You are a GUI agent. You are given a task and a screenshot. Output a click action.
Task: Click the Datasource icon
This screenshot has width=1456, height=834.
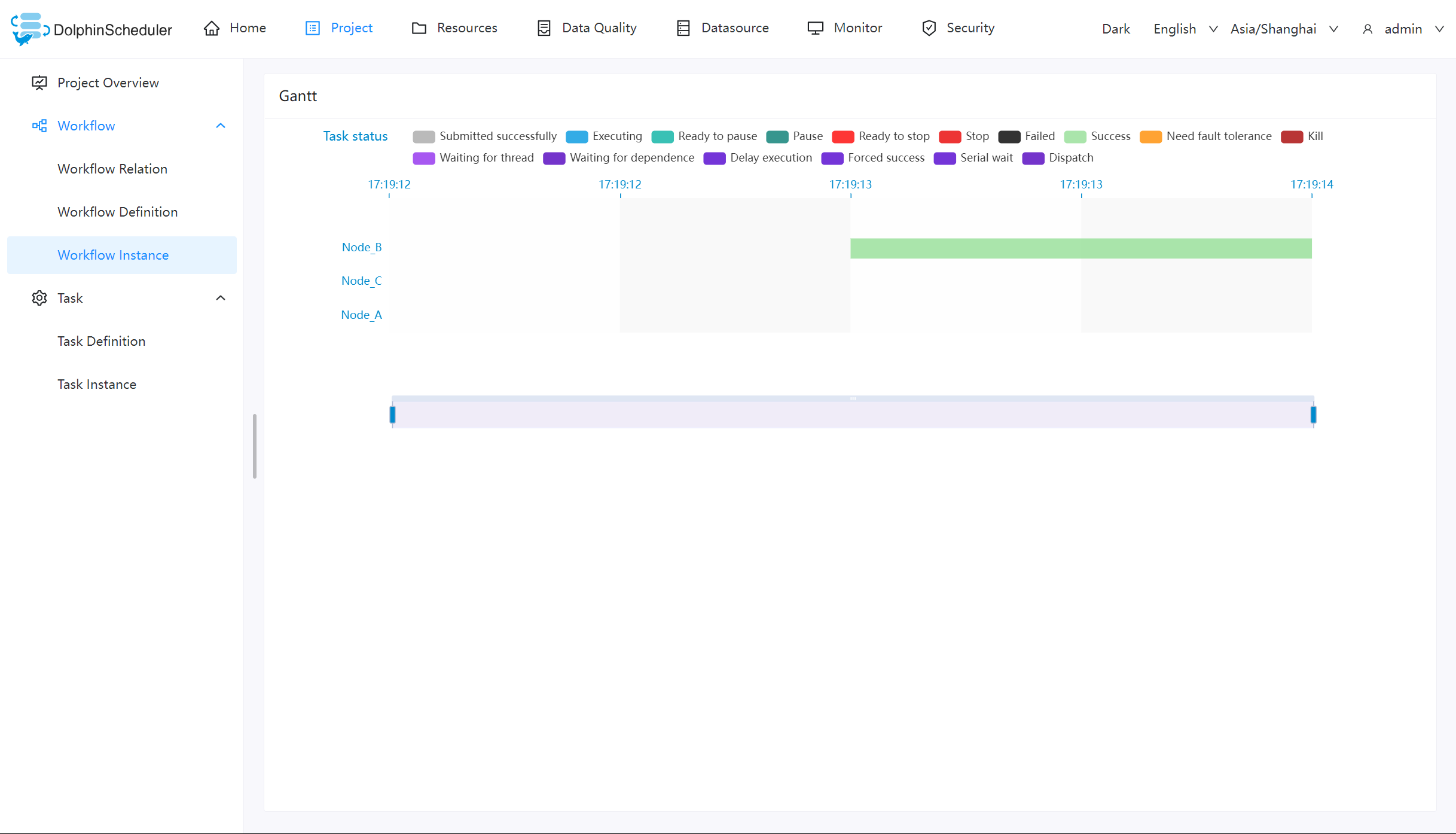click(682, 28)
